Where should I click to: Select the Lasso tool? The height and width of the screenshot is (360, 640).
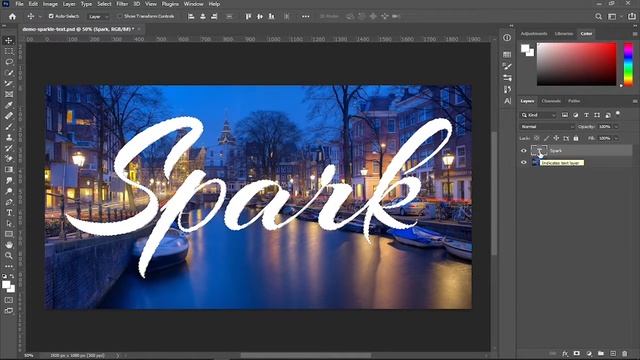9,62
